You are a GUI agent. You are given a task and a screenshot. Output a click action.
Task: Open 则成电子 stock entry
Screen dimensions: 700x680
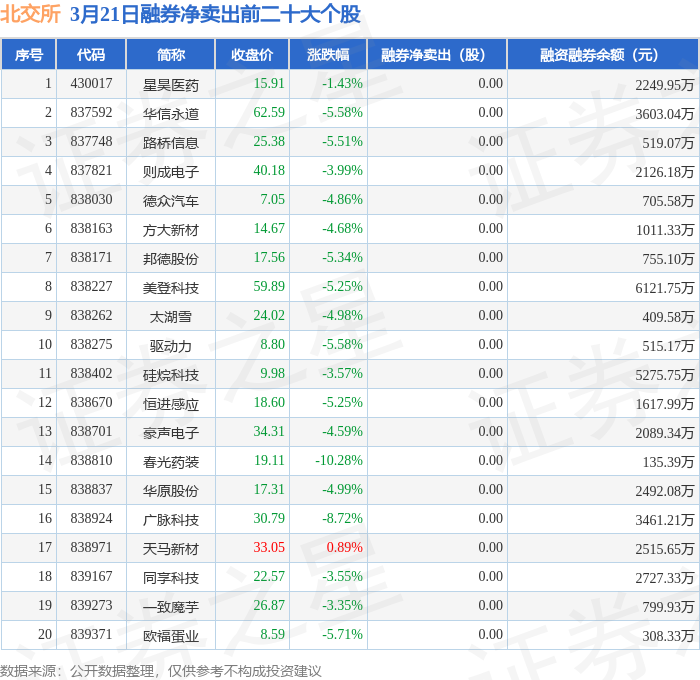pos(171,172)
